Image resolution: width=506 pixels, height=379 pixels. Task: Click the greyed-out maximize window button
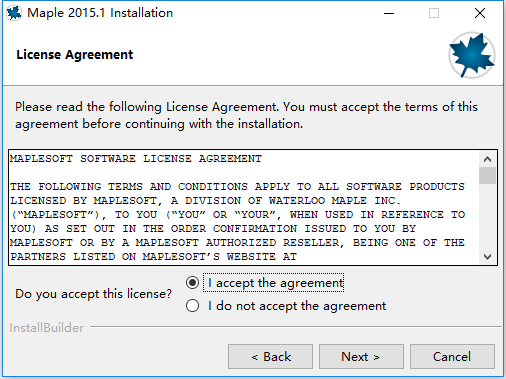tap(434, 13)
